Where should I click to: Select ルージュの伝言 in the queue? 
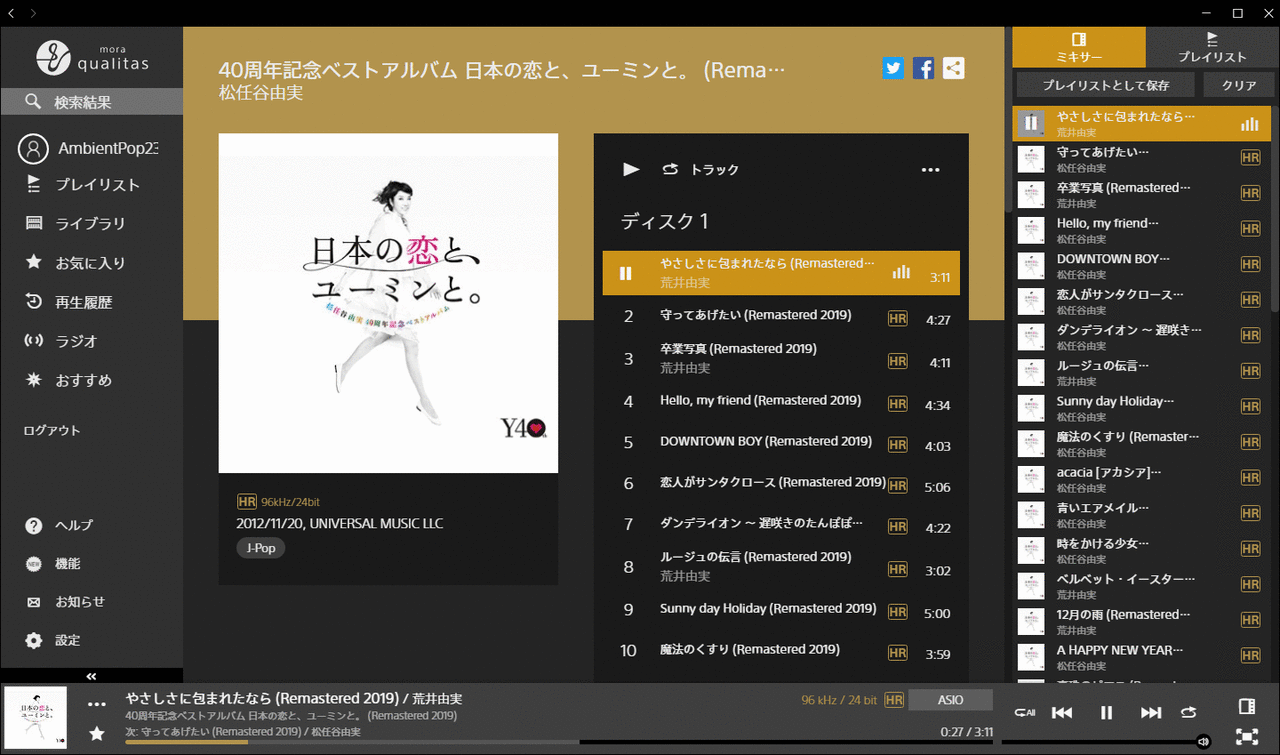coord(1142,372)
